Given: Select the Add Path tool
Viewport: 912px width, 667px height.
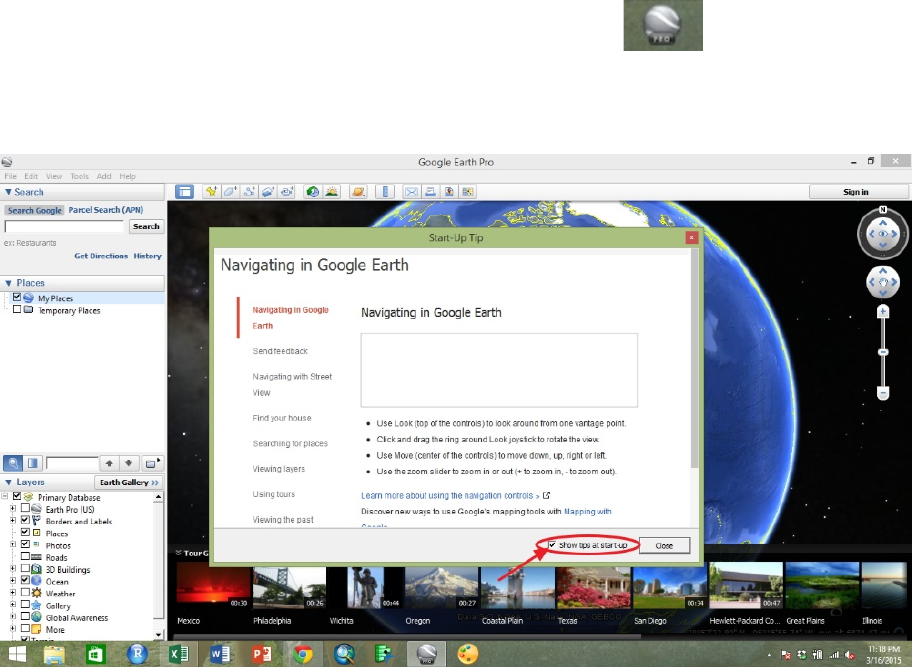Looking at the screenshot, I should [250, 191].
